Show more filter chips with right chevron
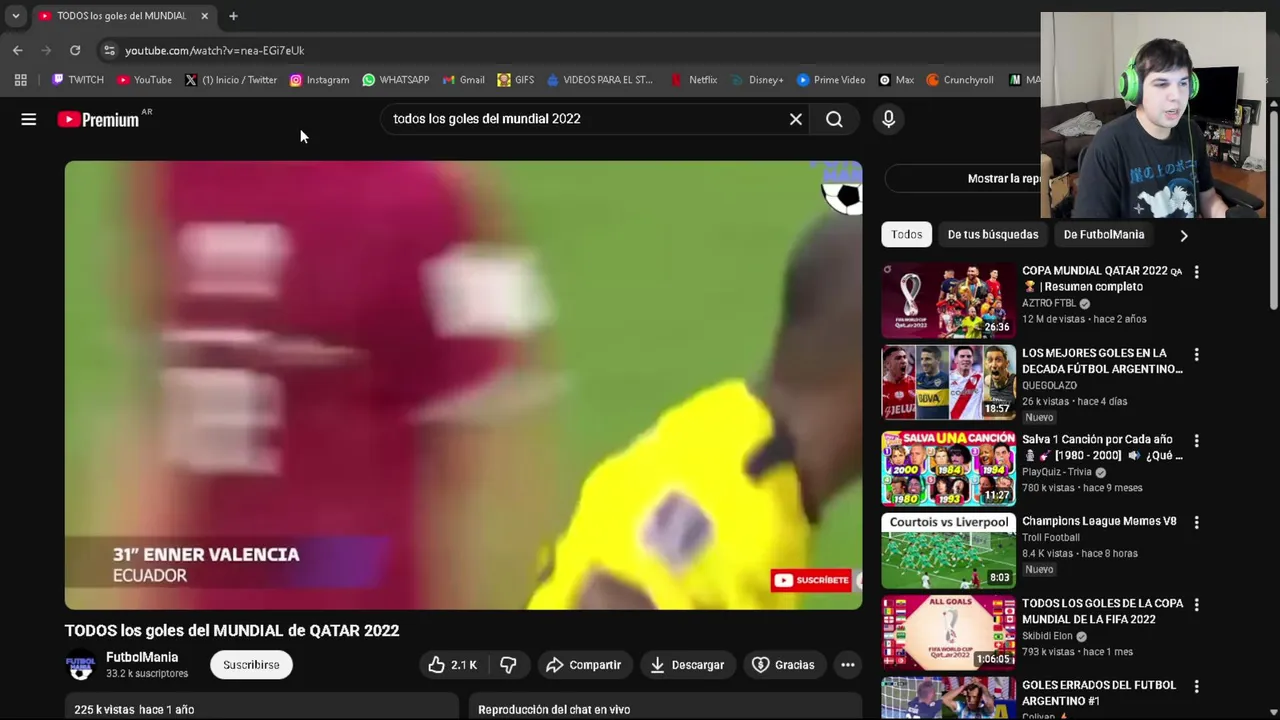1280x720 pixels. [x=1184, y=235]
